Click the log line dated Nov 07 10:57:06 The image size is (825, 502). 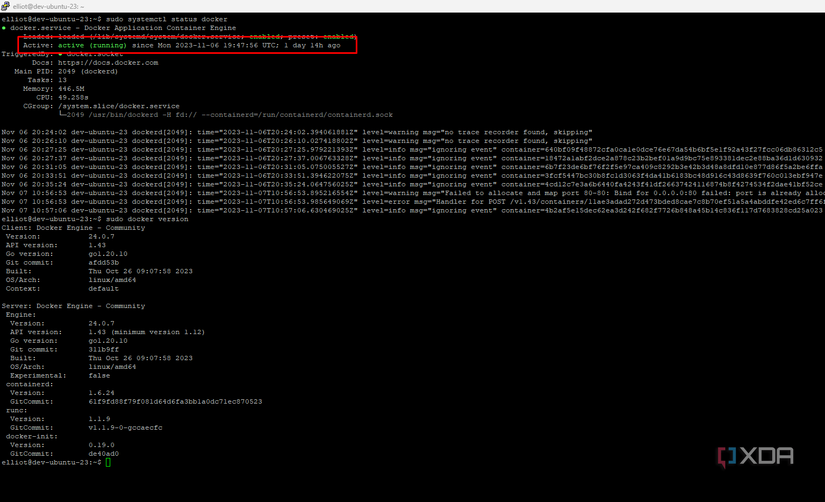pos(412,210)
